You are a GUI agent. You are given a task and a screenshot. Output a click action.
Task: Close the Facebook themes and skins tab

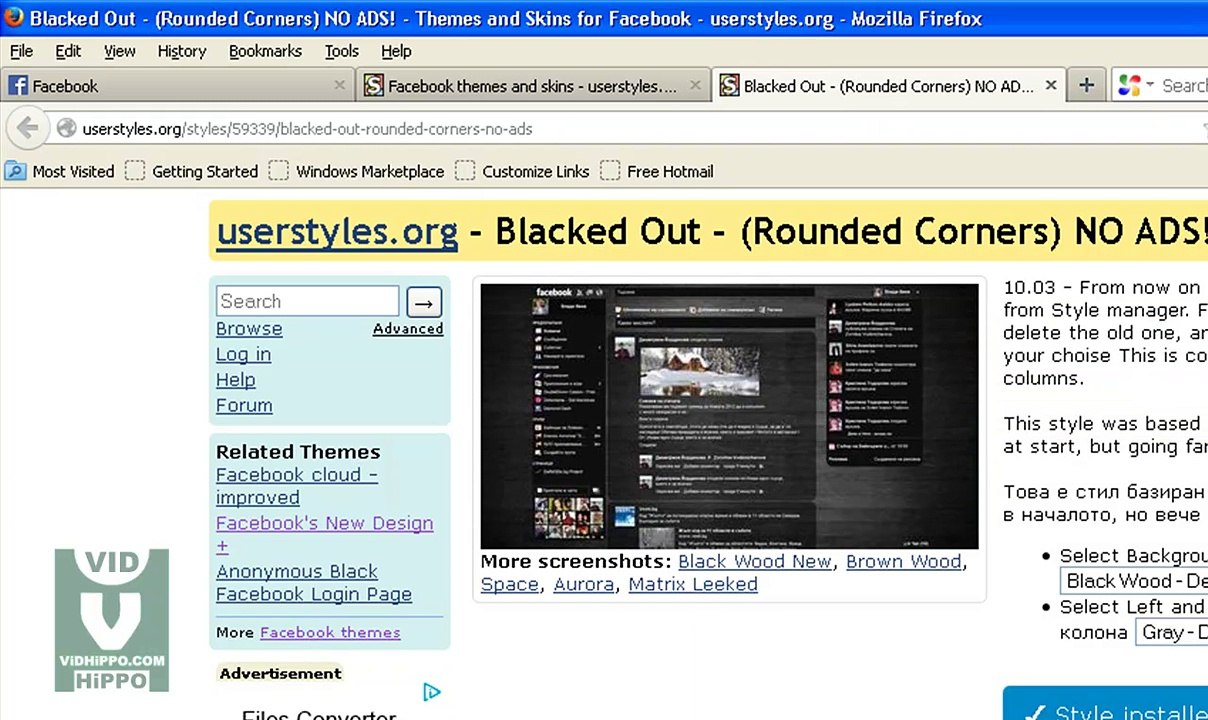pyautogui.click(x=696, y=86)
